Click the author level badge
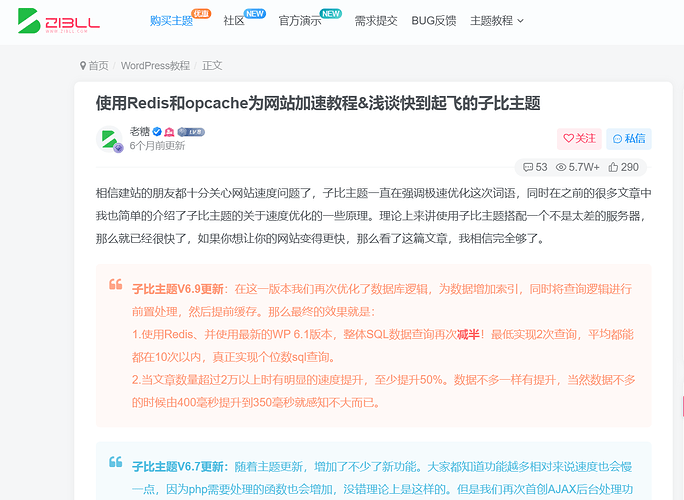 [x=191, y=132]
